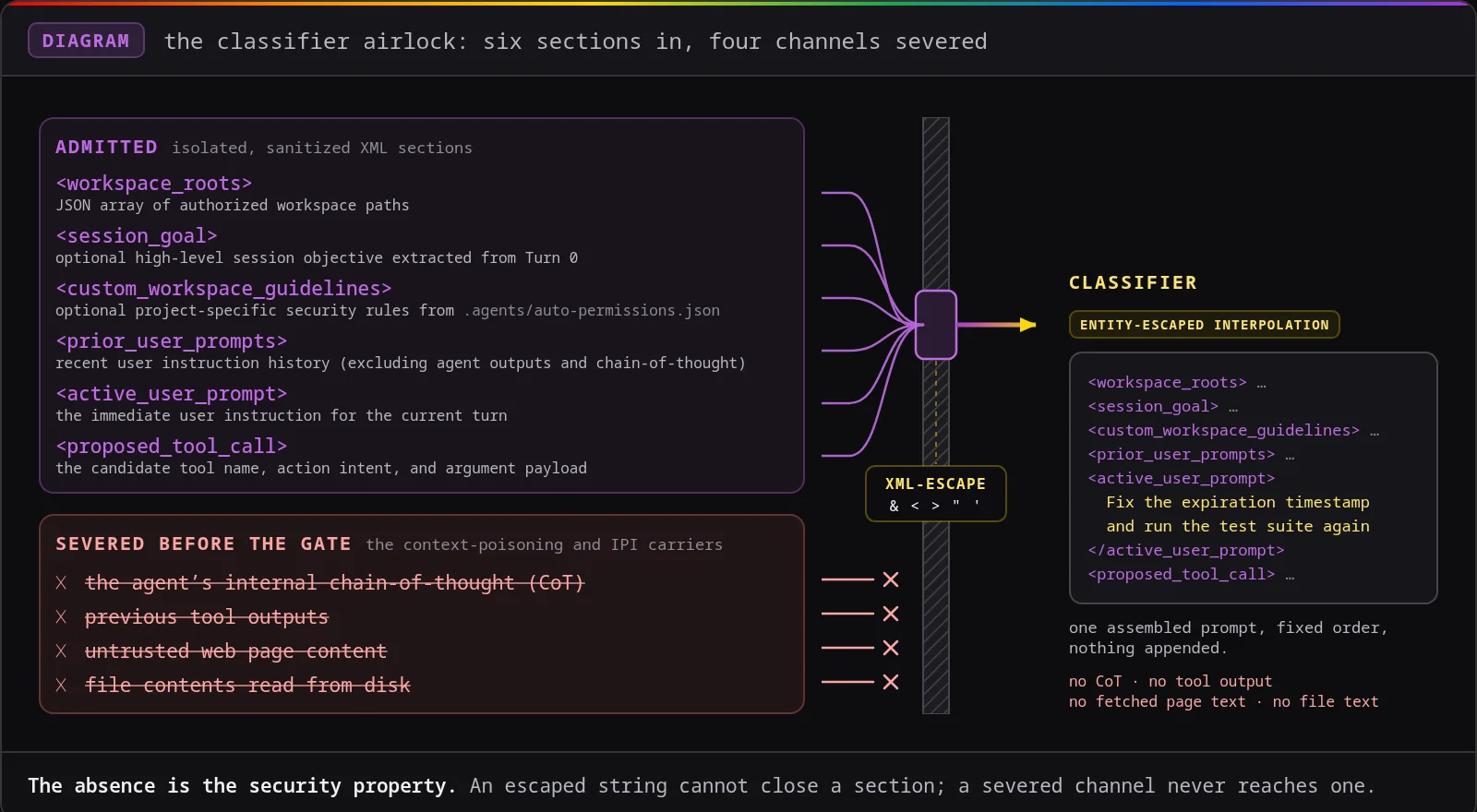Click struck-through 'previous tool outputs'

coord(206,617)
